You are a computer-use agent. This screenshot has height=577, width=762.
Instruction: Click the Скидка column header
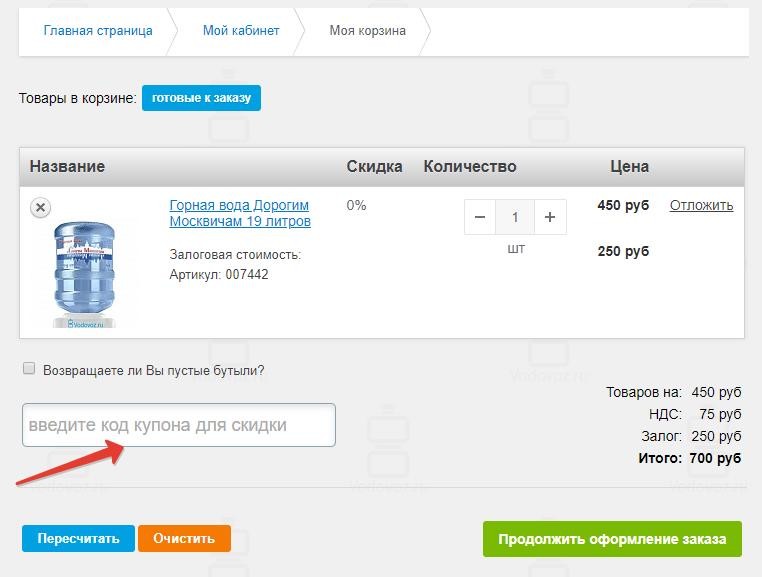374,166
